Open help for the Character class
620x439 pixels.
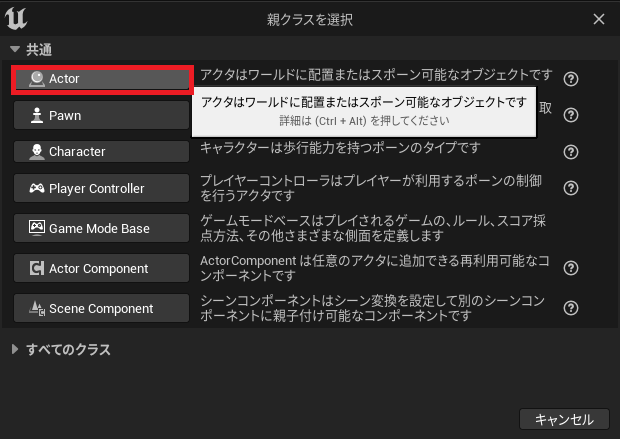(571, 152)
